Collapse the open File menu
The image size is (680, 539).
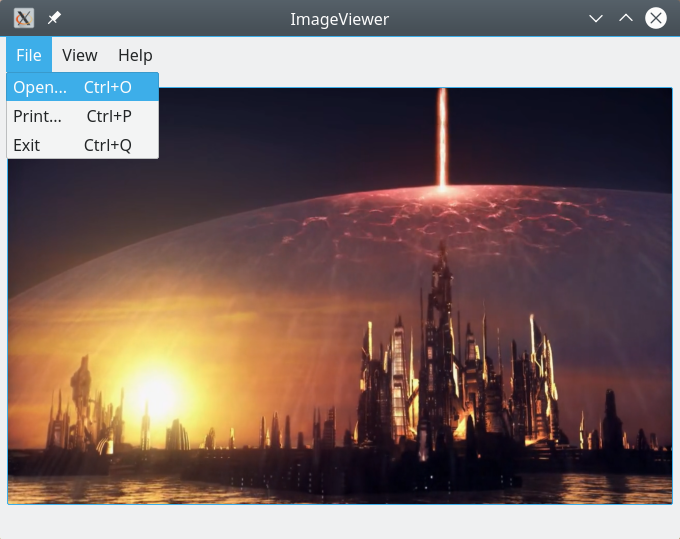tap(29, 55)
